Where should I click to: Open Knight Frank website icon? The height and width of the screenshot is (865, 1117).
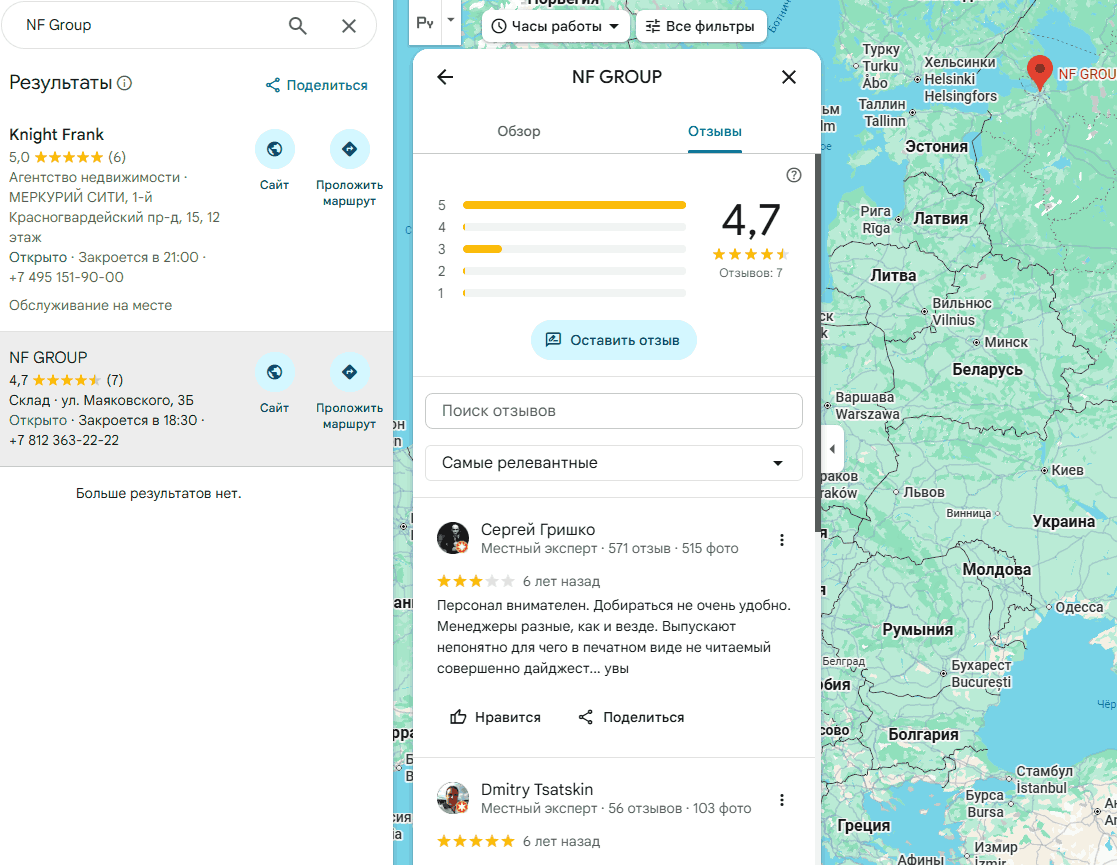274,149
